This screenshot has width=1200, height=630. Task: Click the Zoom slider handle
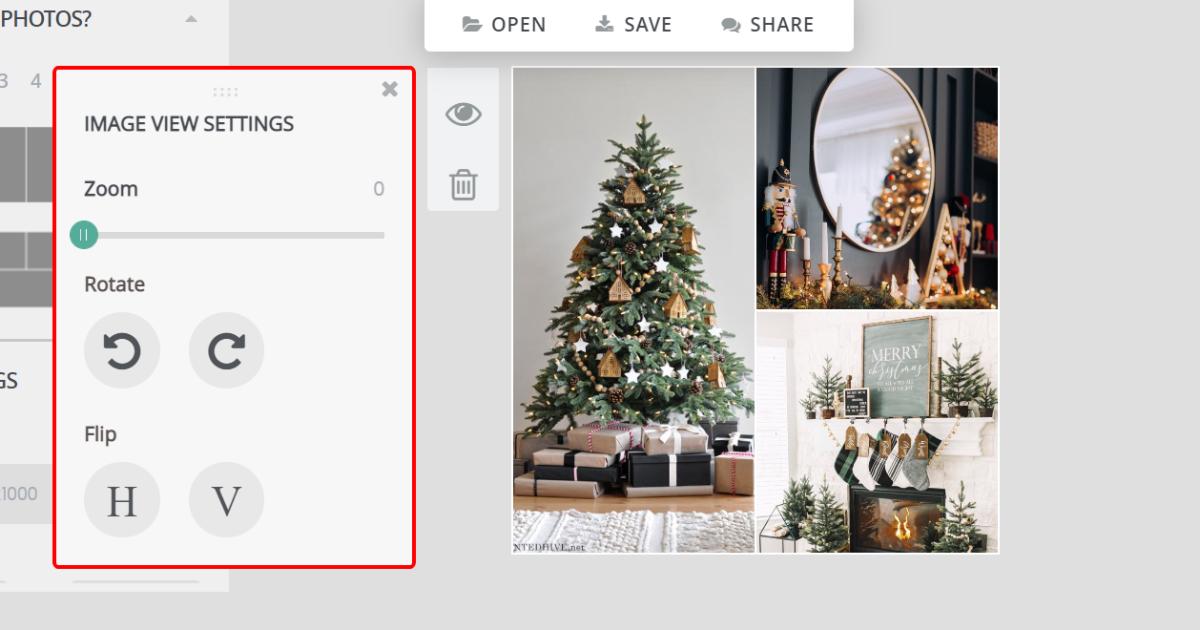click(84, 235)
